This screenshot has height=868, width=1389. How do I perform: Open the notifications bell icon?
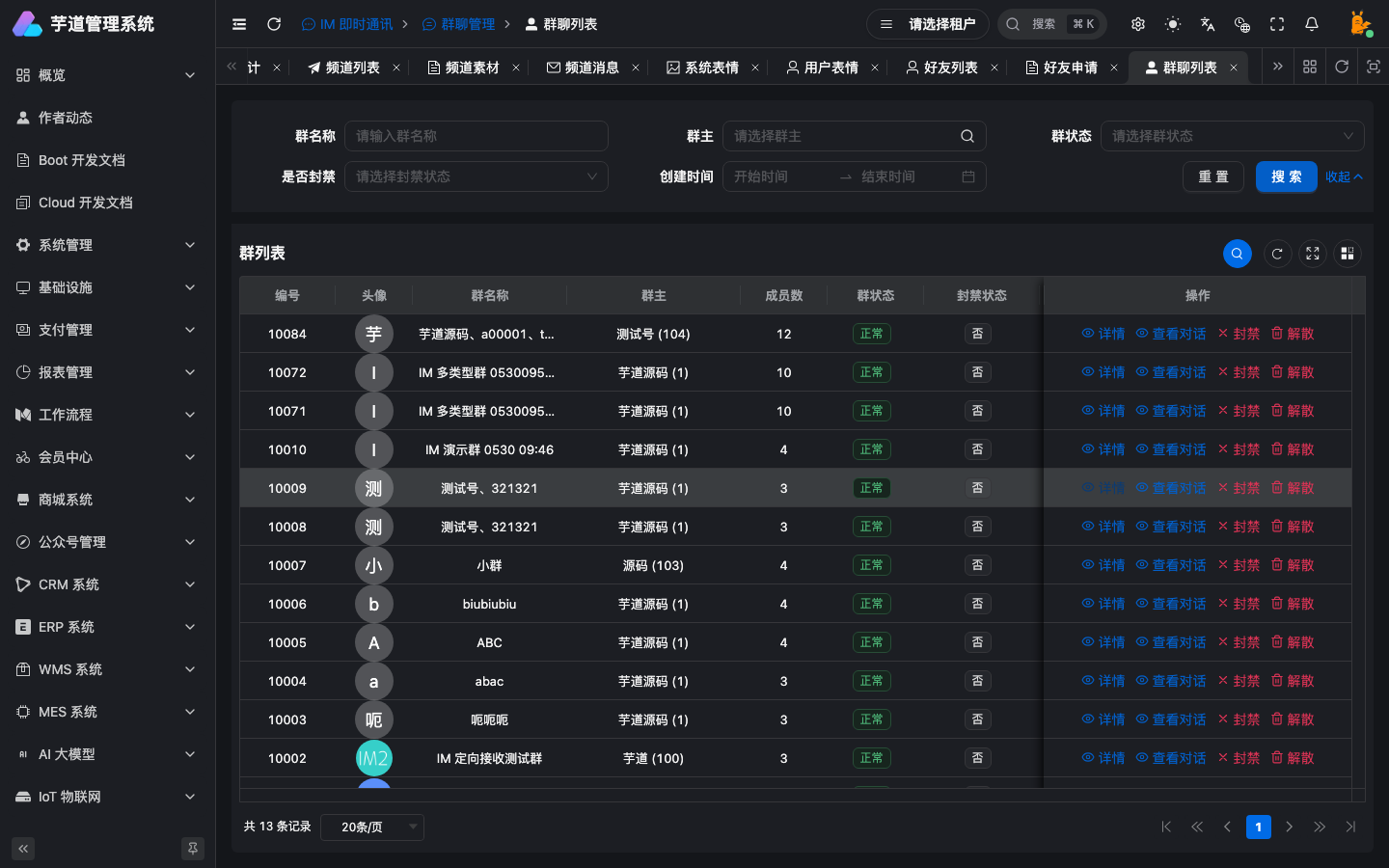(1312, 24)
